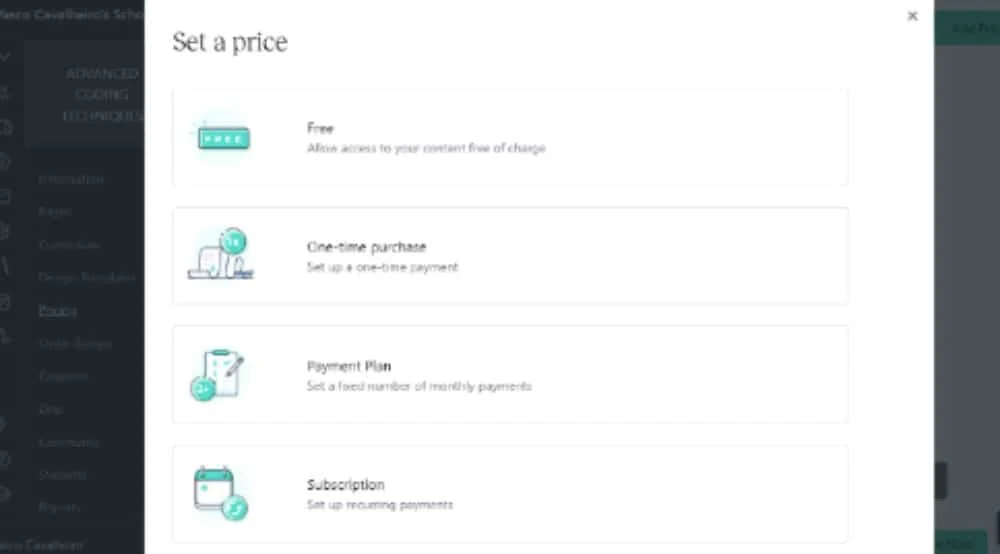Click the One-time purchase illustration icon
The width and height of the screenshot is (1000, 554).
point(221,254)
